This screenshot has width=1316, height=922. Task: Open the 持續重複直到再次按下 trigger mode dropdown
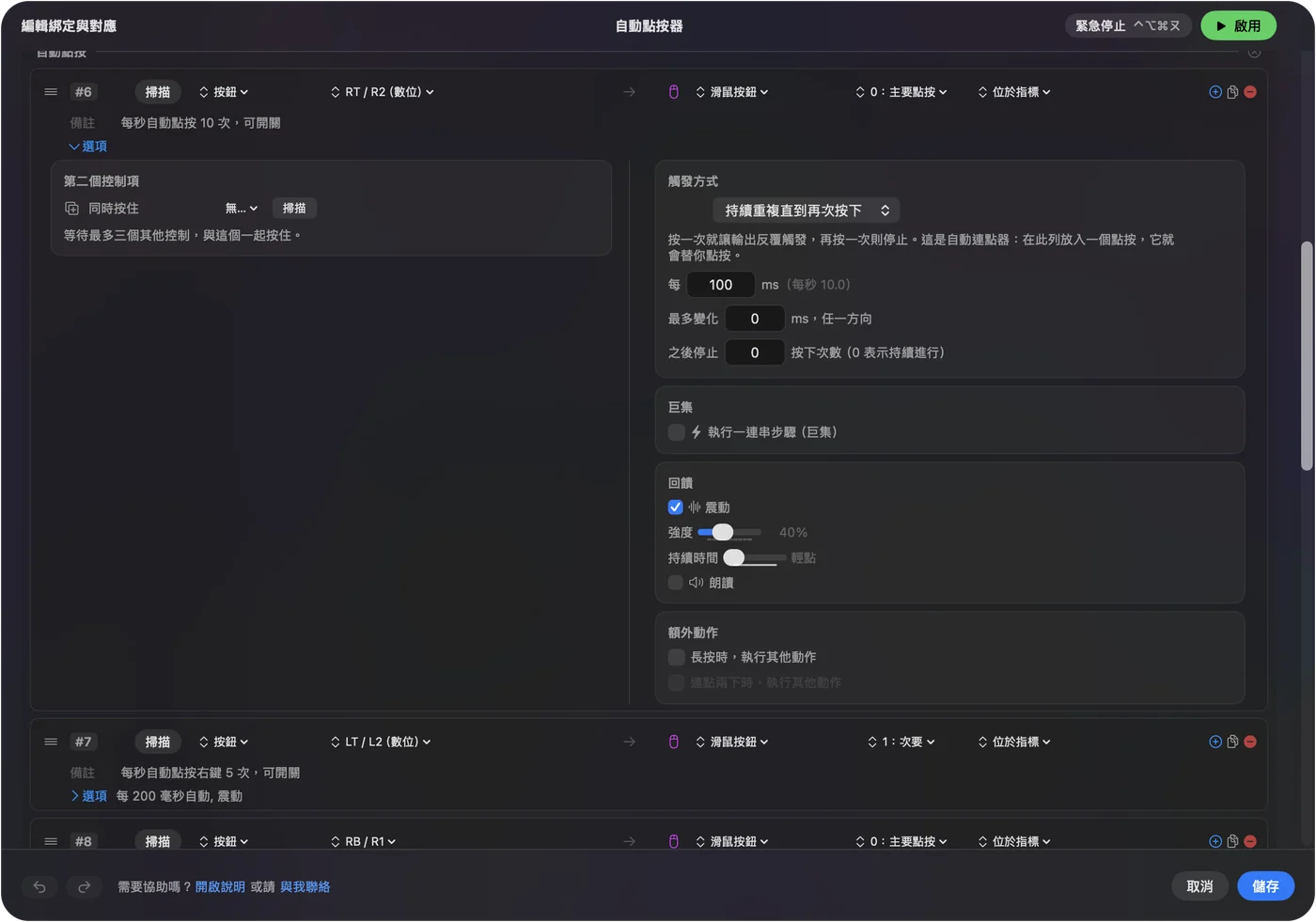[807, 211]
